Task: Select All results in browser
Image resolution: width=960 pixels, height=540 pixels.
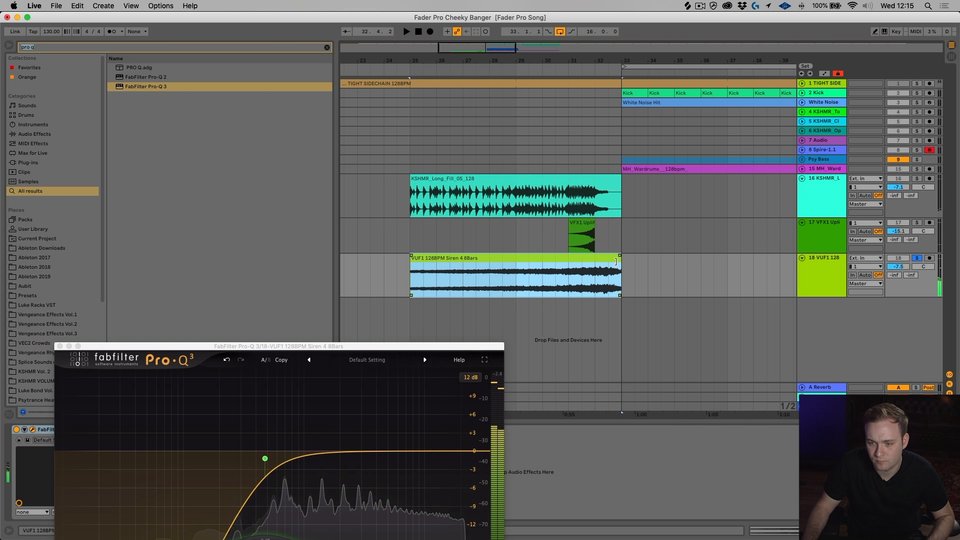Action: pos(53,191)
